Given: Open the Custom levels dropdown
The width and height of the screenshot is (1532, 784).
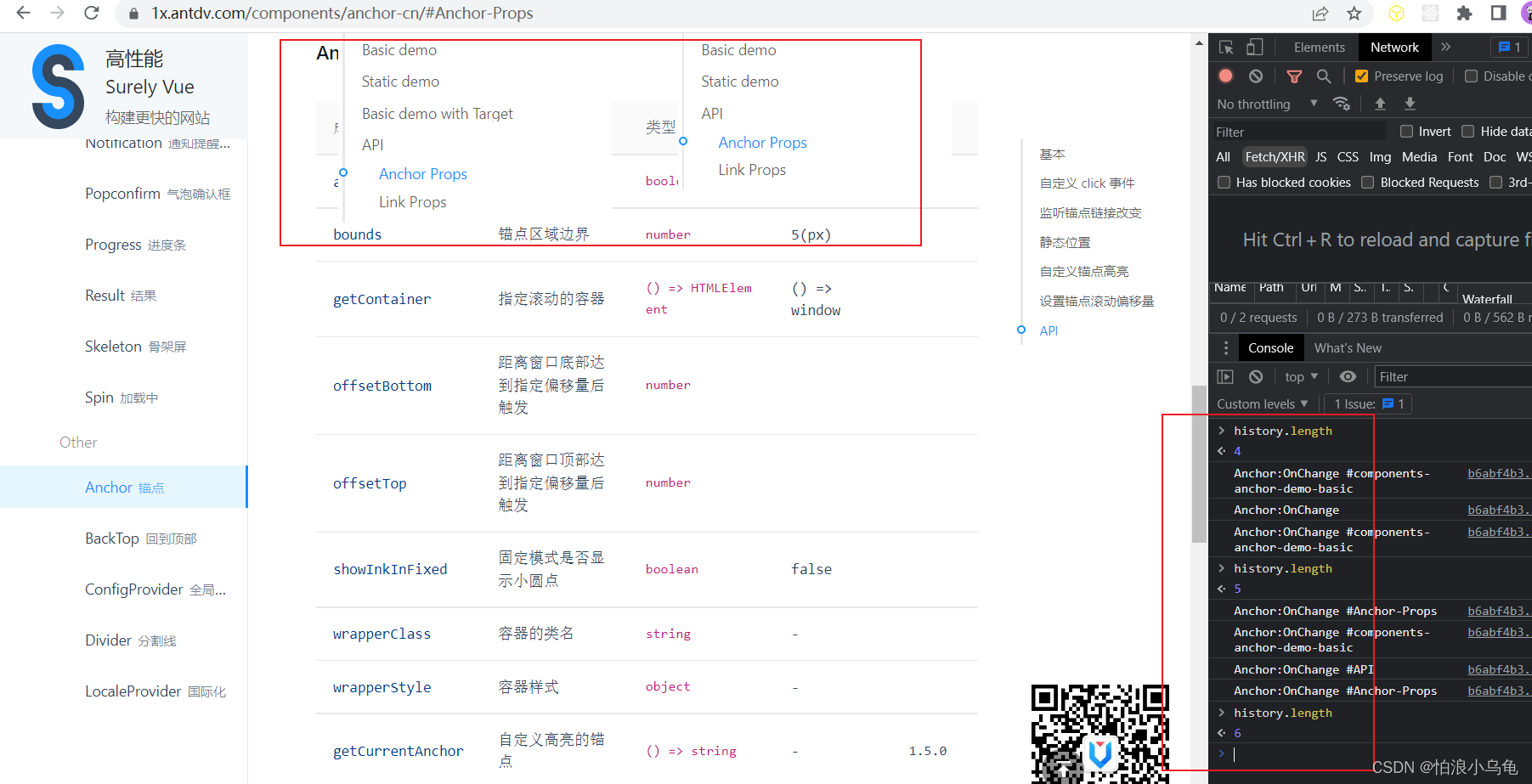Looking at the screenshot, I should [x=1263, y=403].
